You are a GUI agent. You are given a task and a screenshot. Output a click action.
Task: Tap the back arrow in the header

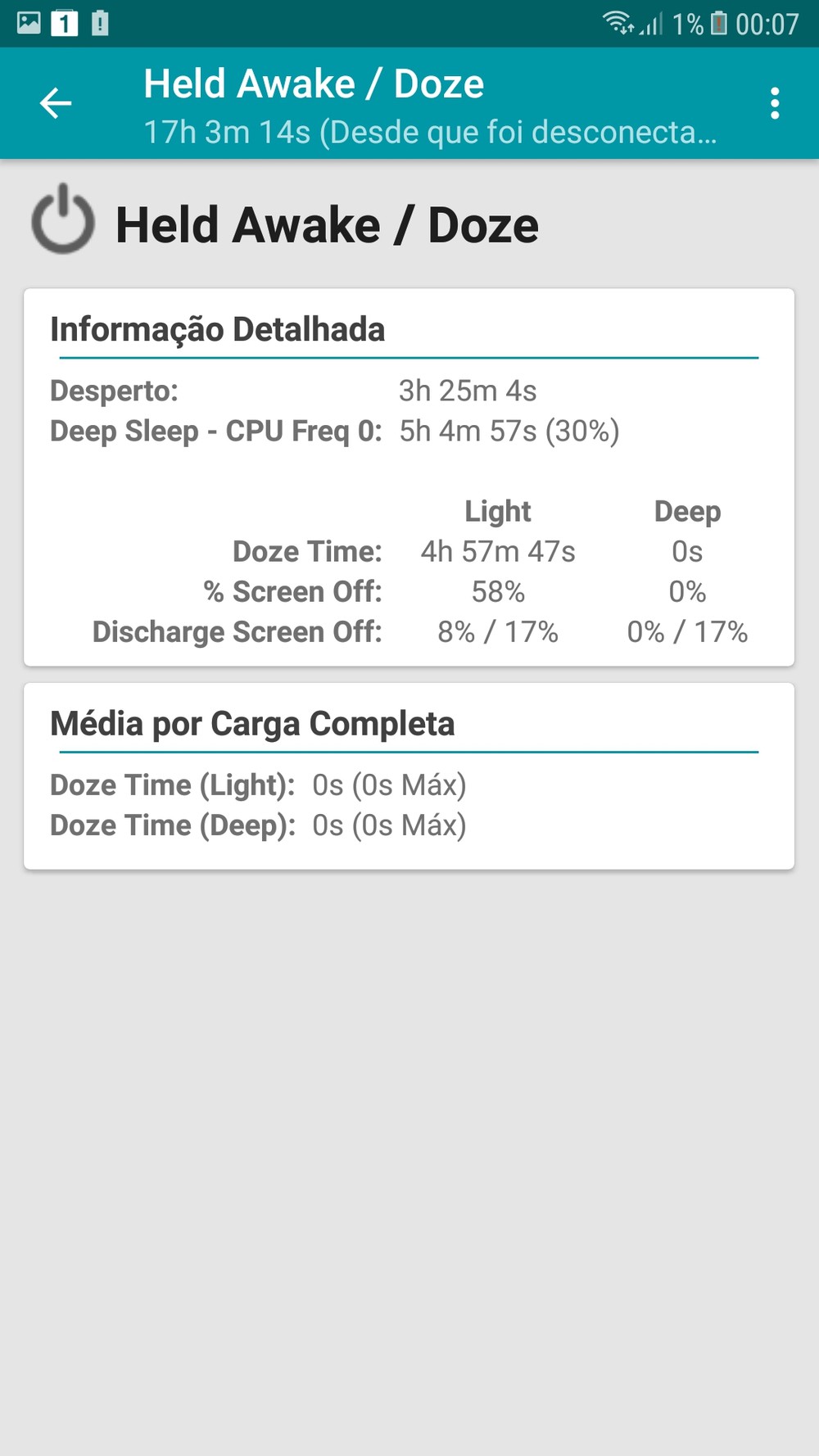(x=56, y=103)
